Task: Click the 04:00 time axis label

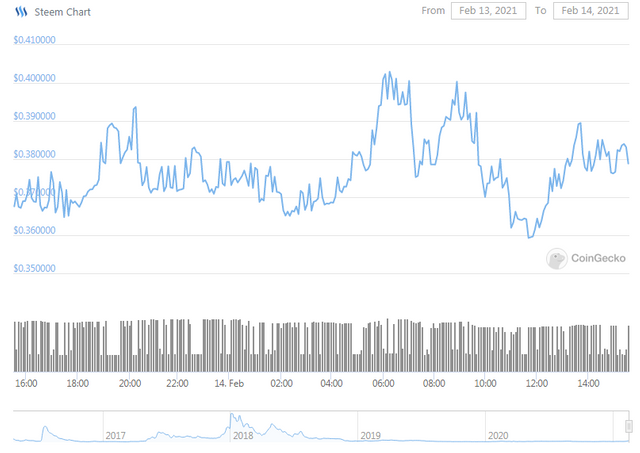Action: [x=331, y=384]
